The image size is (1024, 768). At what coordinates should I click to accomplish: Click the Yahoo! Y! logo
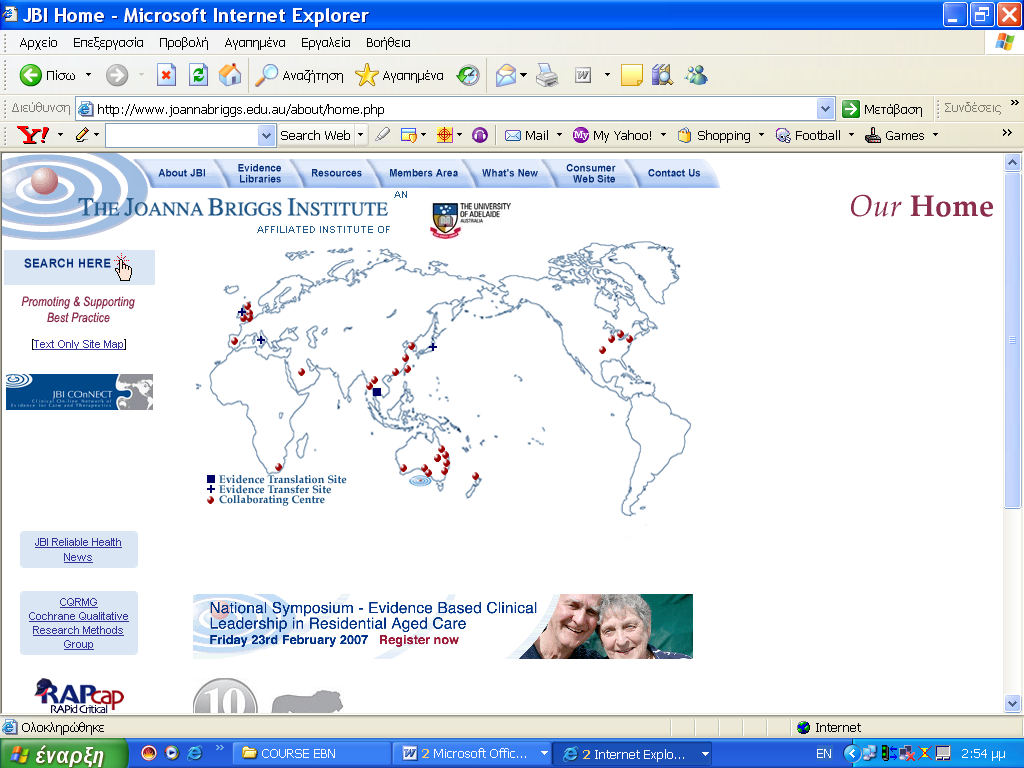33,135
